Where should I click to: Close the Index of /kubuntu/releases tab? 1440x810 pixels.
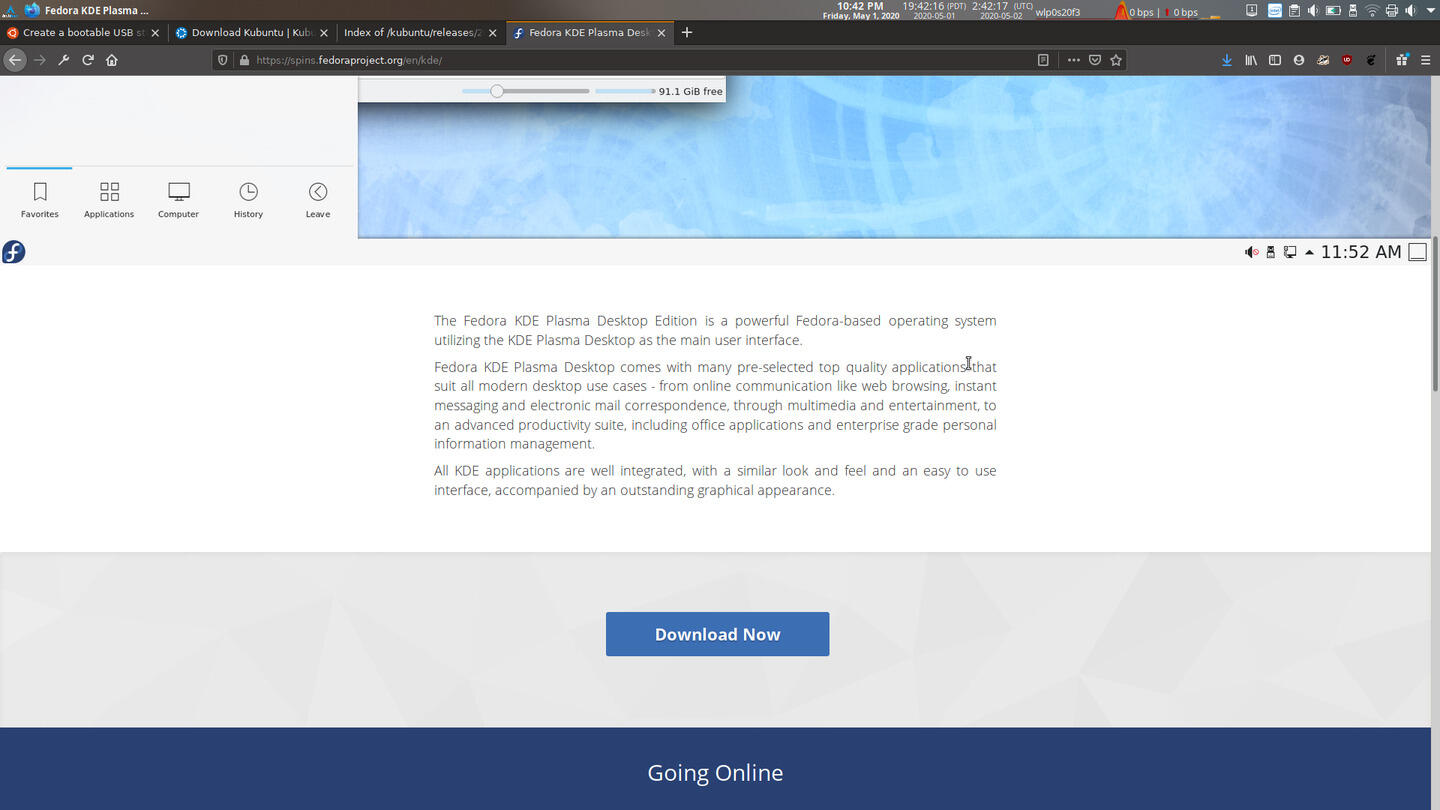(x=492, y=33)
